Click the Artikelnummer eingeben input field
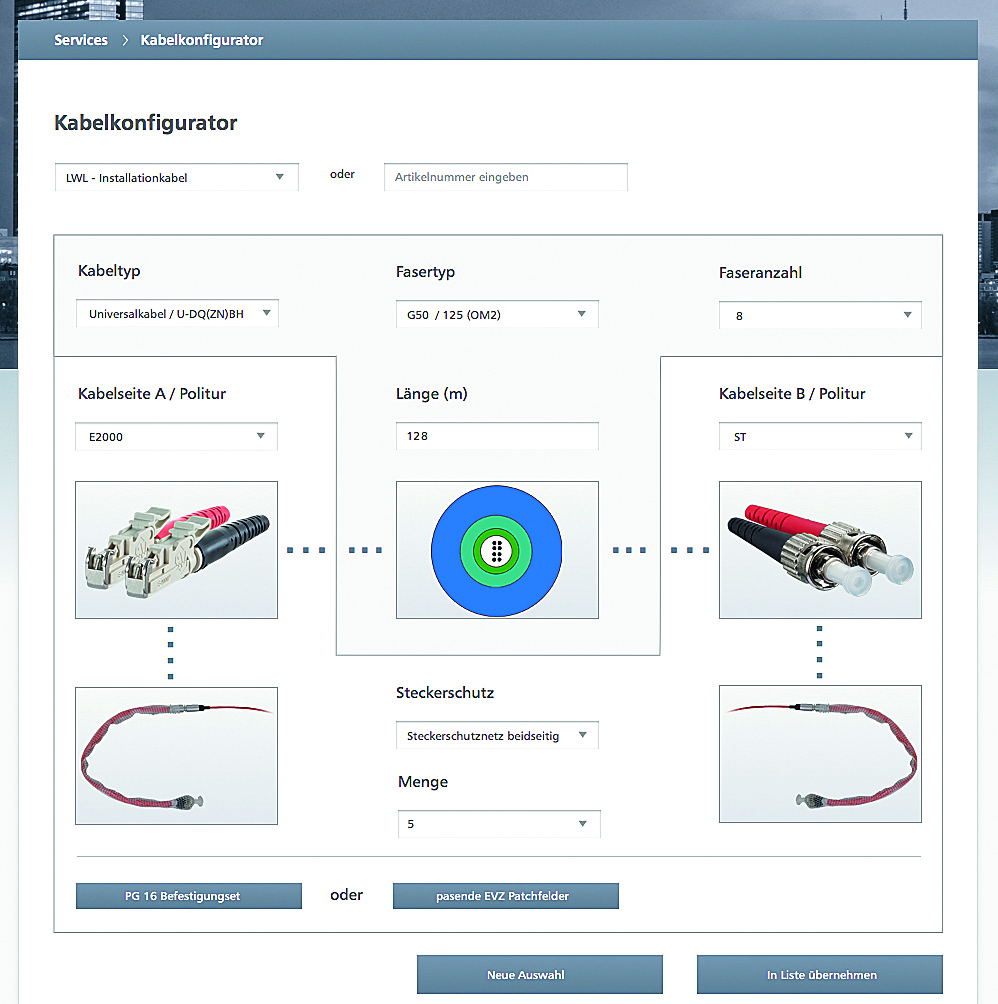The image size is (998, 1004). 506,177
